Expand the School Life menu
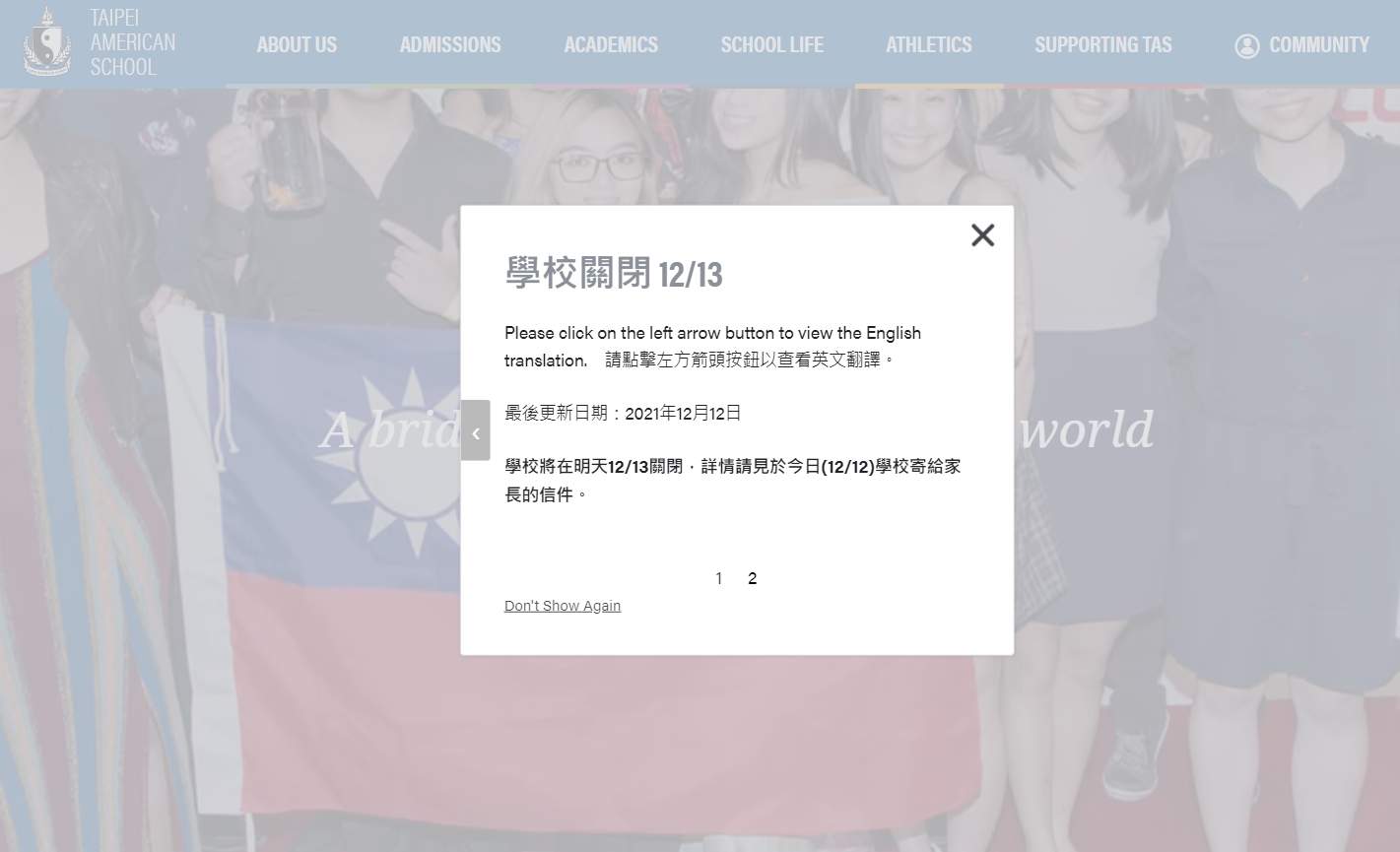Viewport: 1400px width, 852px height. tap(771, 44)
